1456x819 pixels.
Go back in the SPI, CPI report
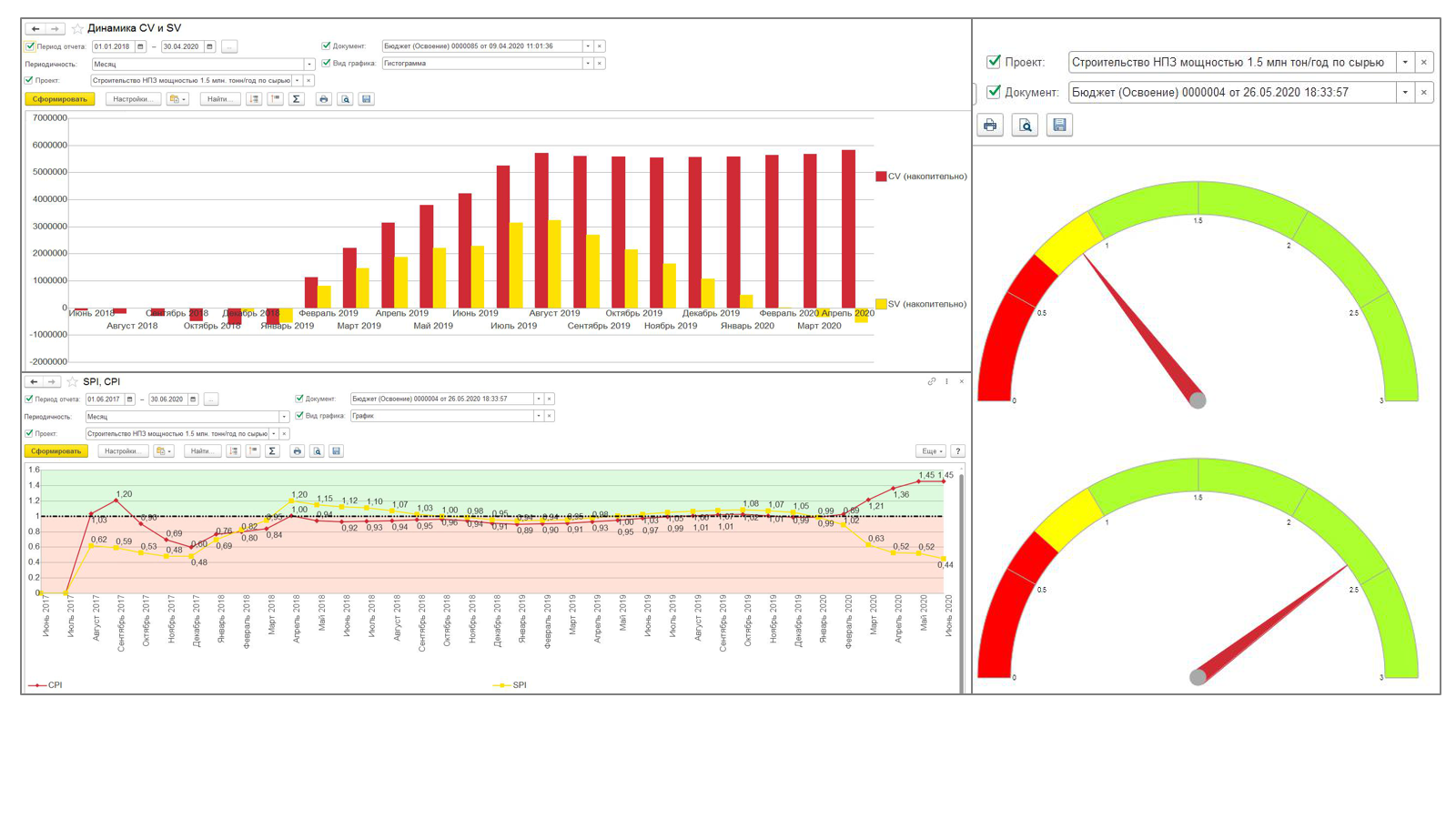pos(34,382)
